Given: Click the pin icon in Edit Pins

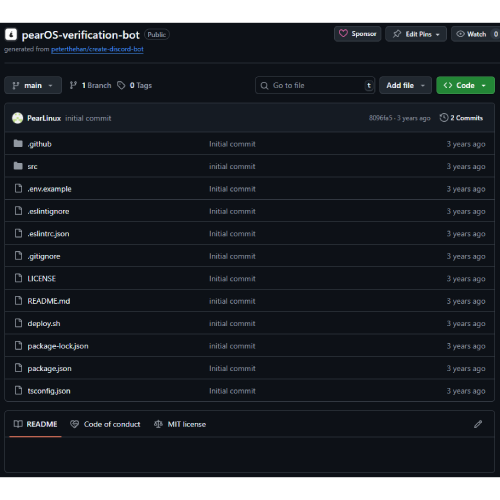Looking at the screenshot, I should tap(397, 34).
